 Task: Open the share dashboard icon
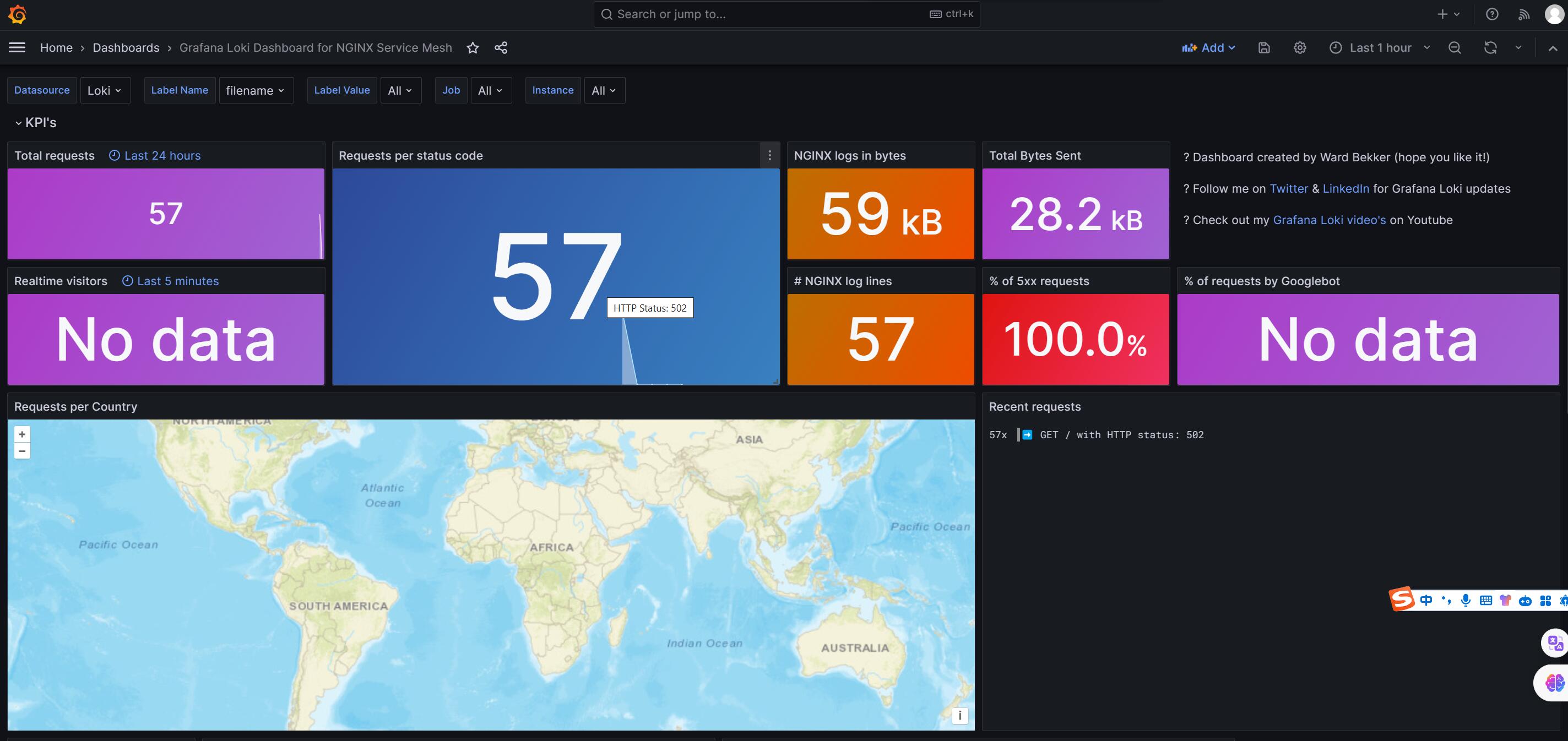pos(501,47)
